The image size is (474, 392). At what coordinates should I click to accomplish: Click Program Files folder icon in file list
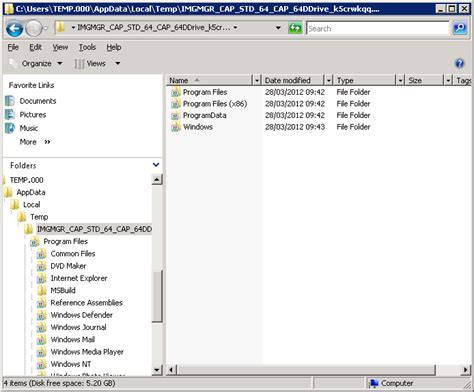point(176,92)
